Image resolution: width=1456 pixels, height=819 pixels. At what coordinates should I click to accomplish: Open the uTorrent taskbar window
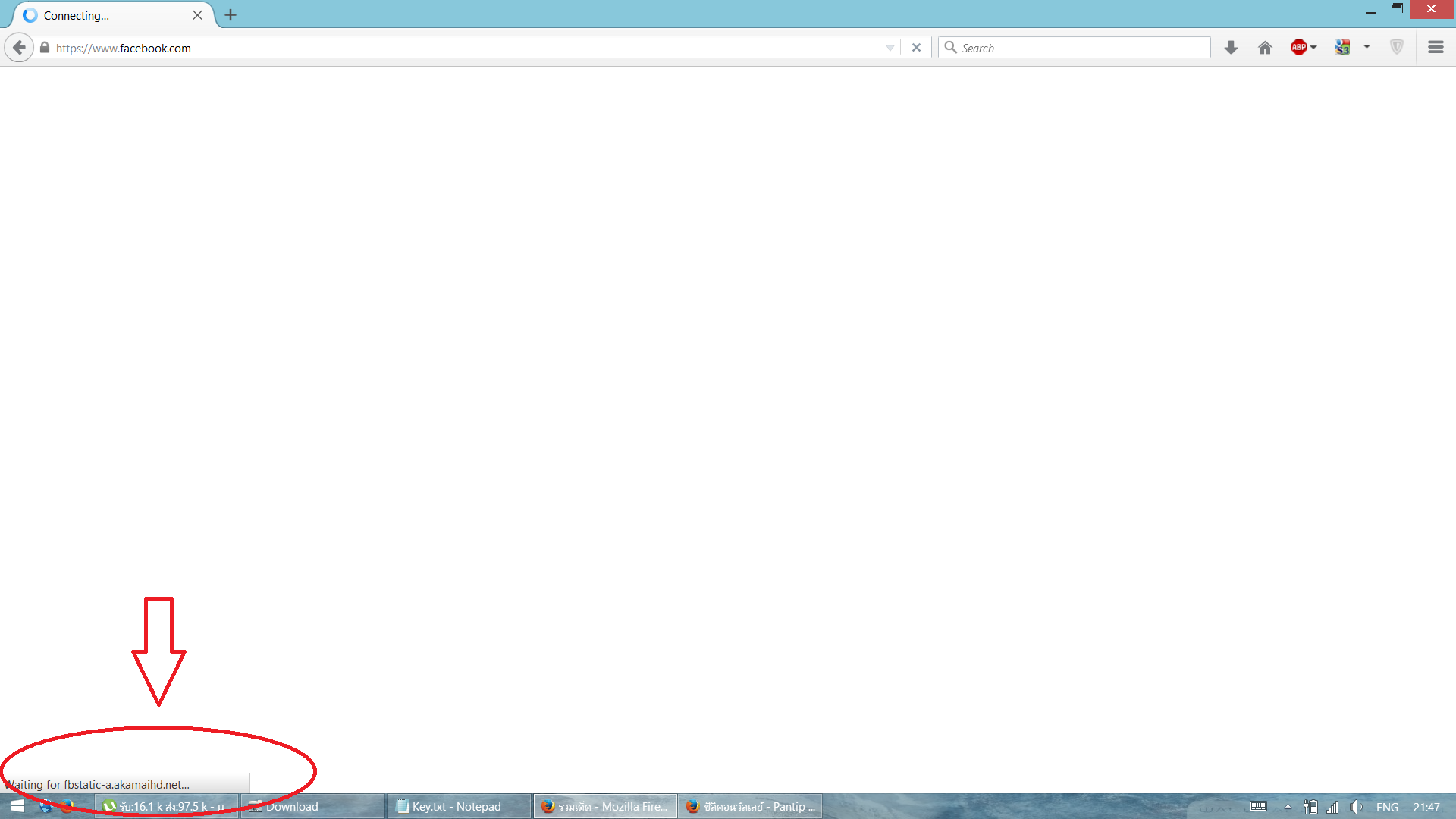point(166,806)
